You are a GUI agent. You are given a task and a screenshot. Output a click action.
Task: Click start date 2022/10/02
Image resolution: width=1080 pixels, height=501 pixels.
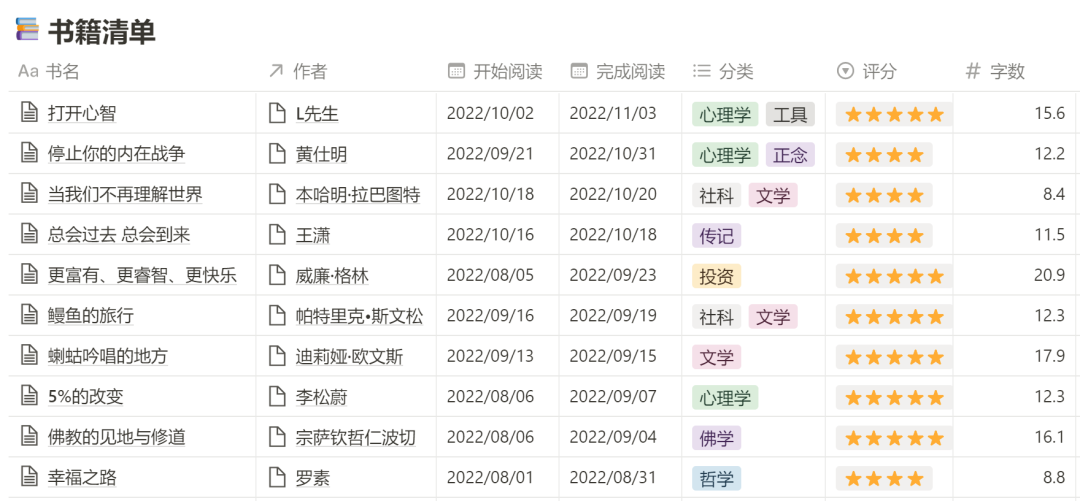[490, 114]
